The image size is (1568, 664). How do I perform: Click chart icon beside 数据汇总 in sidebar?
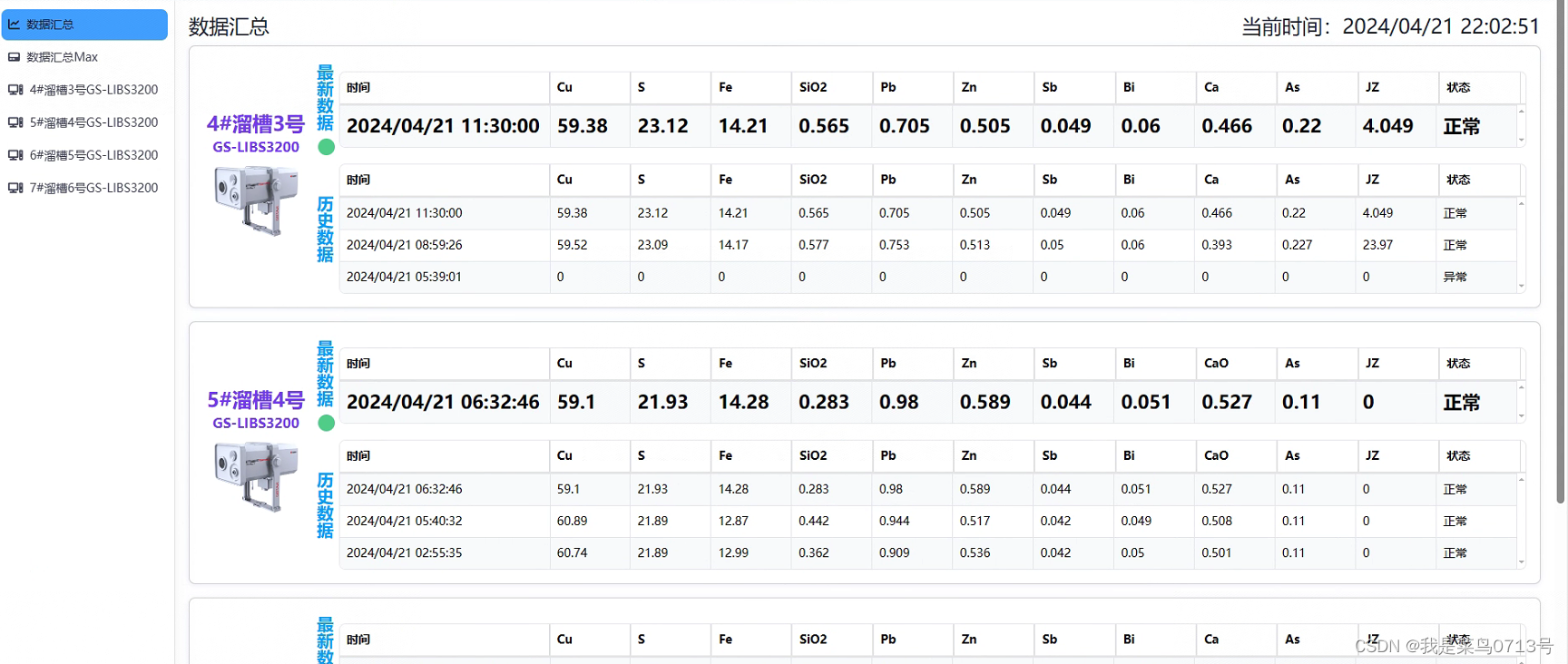point(14,24)
